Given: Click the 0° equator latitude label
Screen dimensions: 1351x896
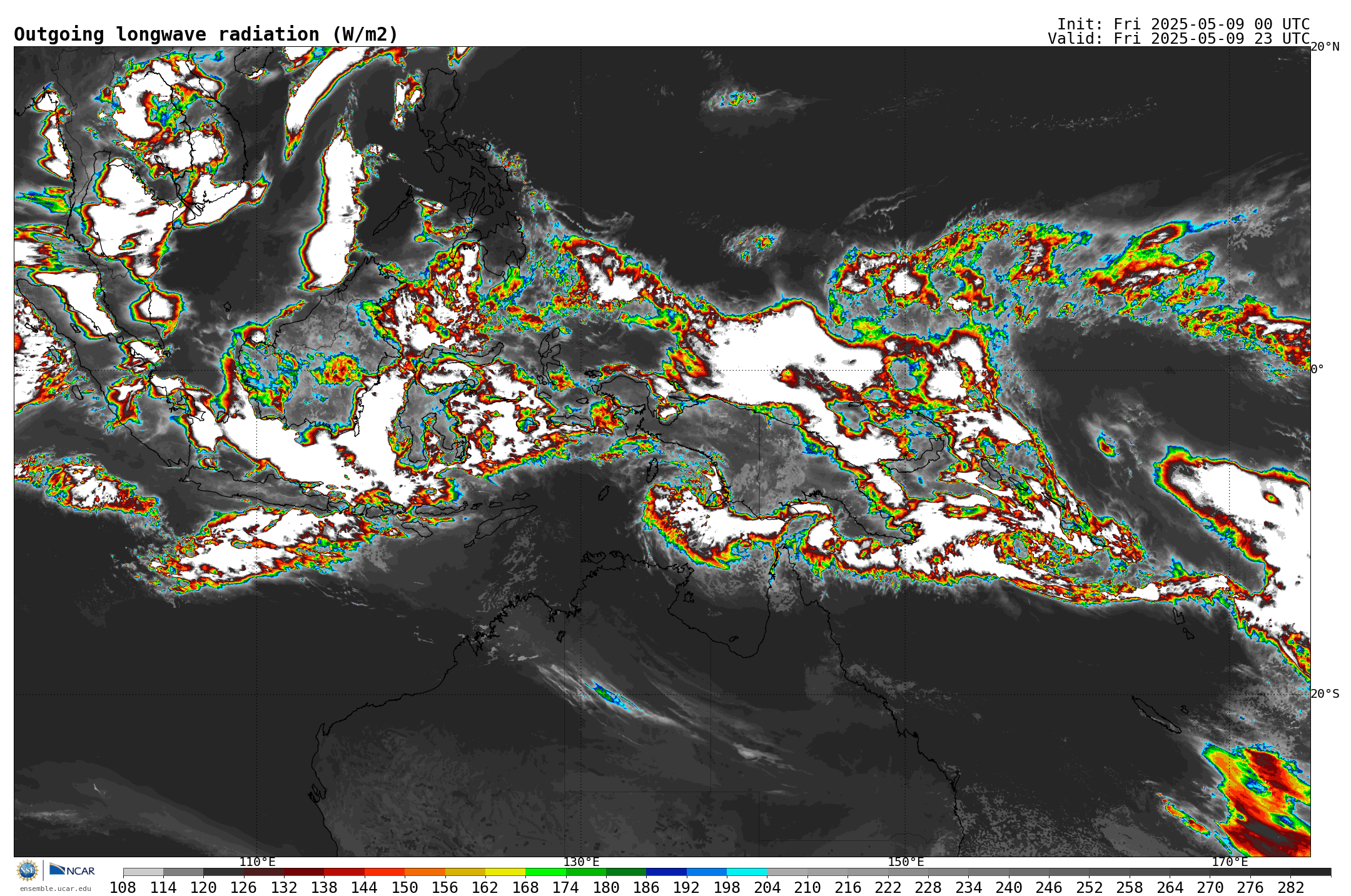Looking at the screenshot, I should (1317, 370).
